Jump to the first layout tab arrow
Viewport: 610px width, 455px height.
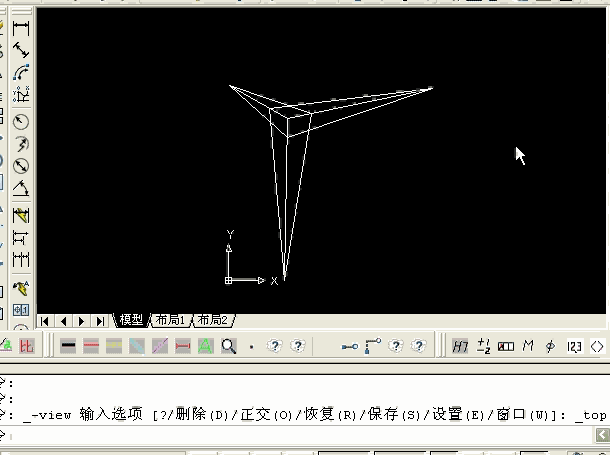(x=45, y=321)
